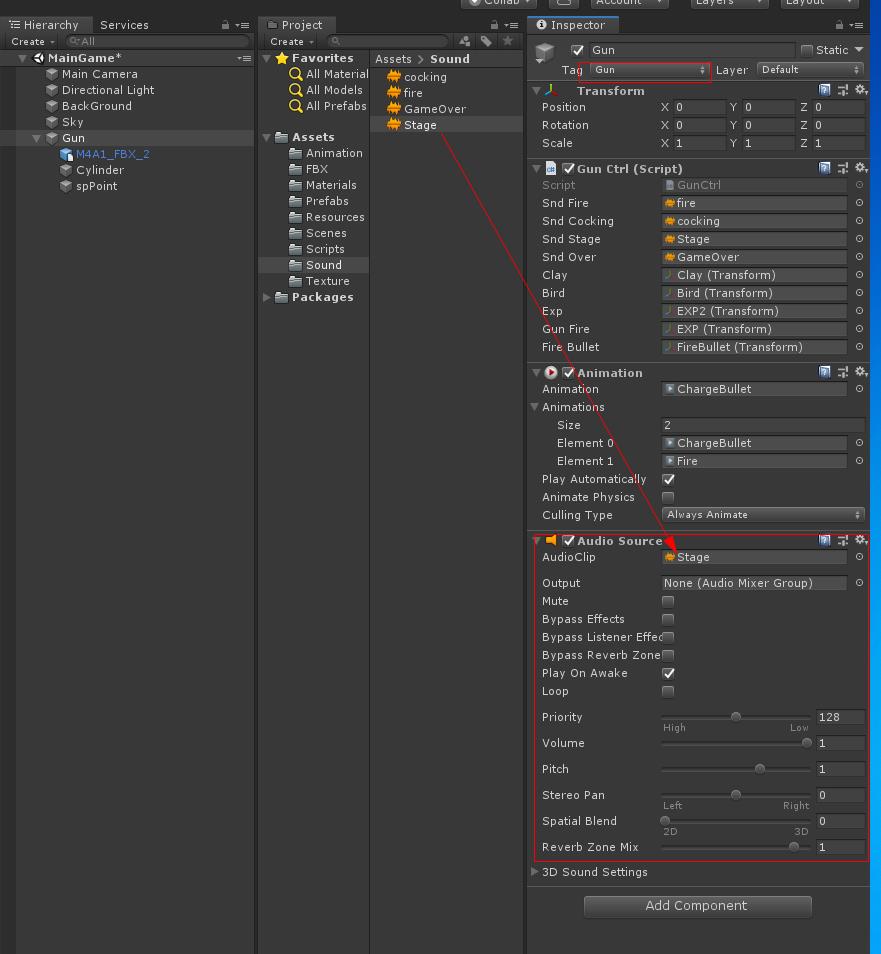
Task: Enable Bypass Effects checkbox
Action: 668,619
